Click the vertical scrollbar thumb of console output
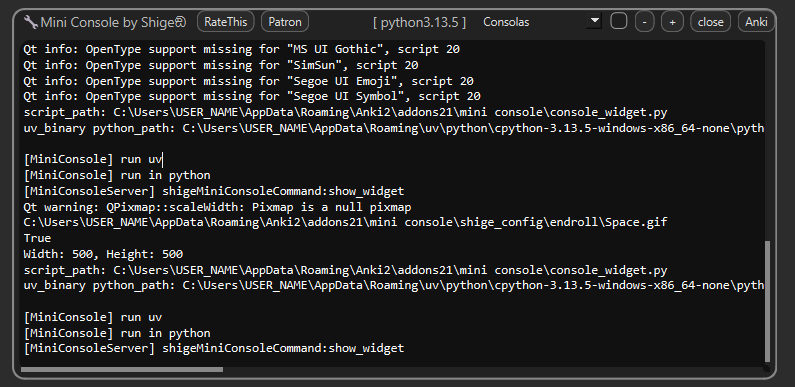Image resolution: width=795 pixels, height=387 pixels. click(767, 300)
